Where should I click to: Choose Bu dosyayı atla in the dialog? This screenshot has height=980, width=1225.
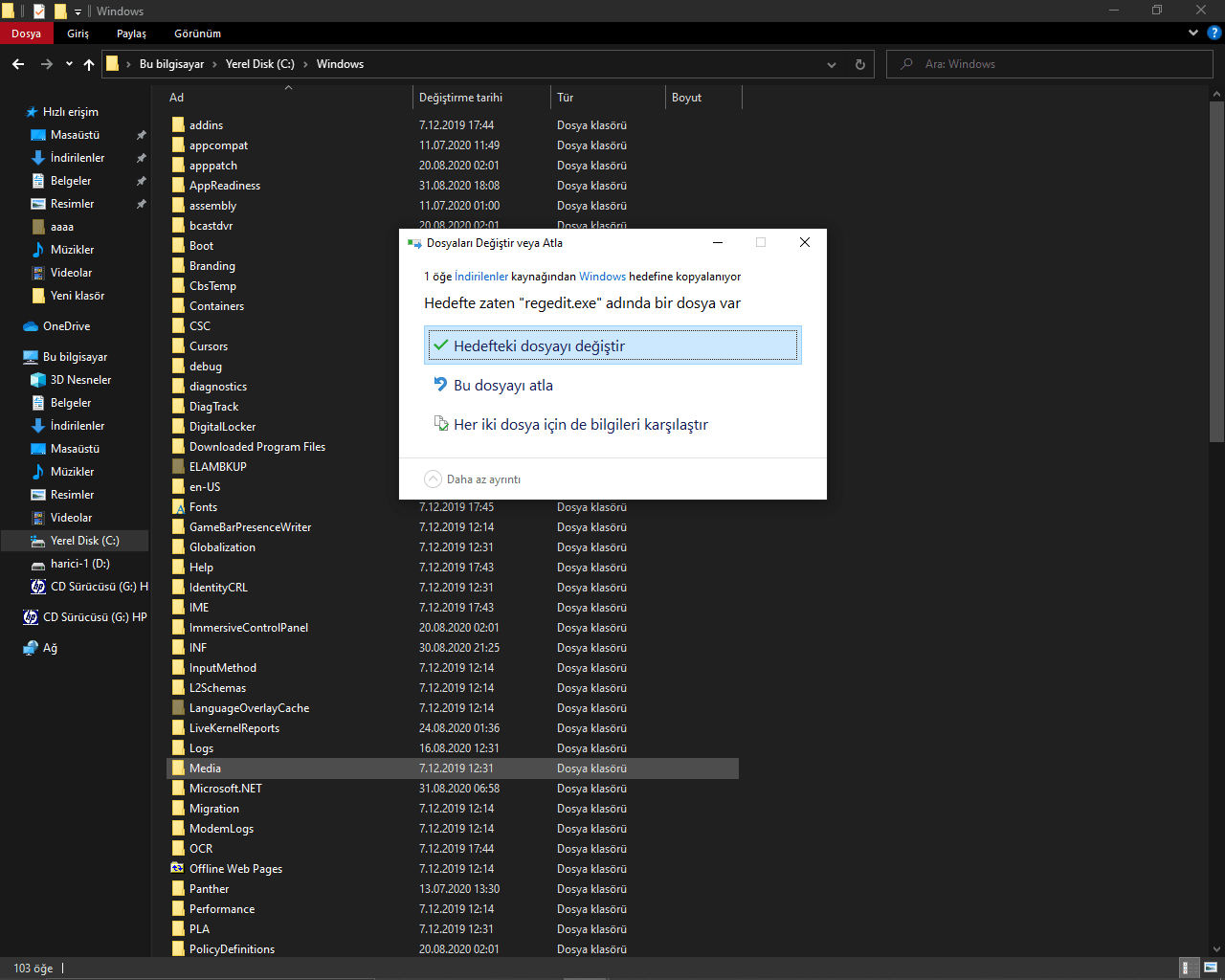click(612, 386)
